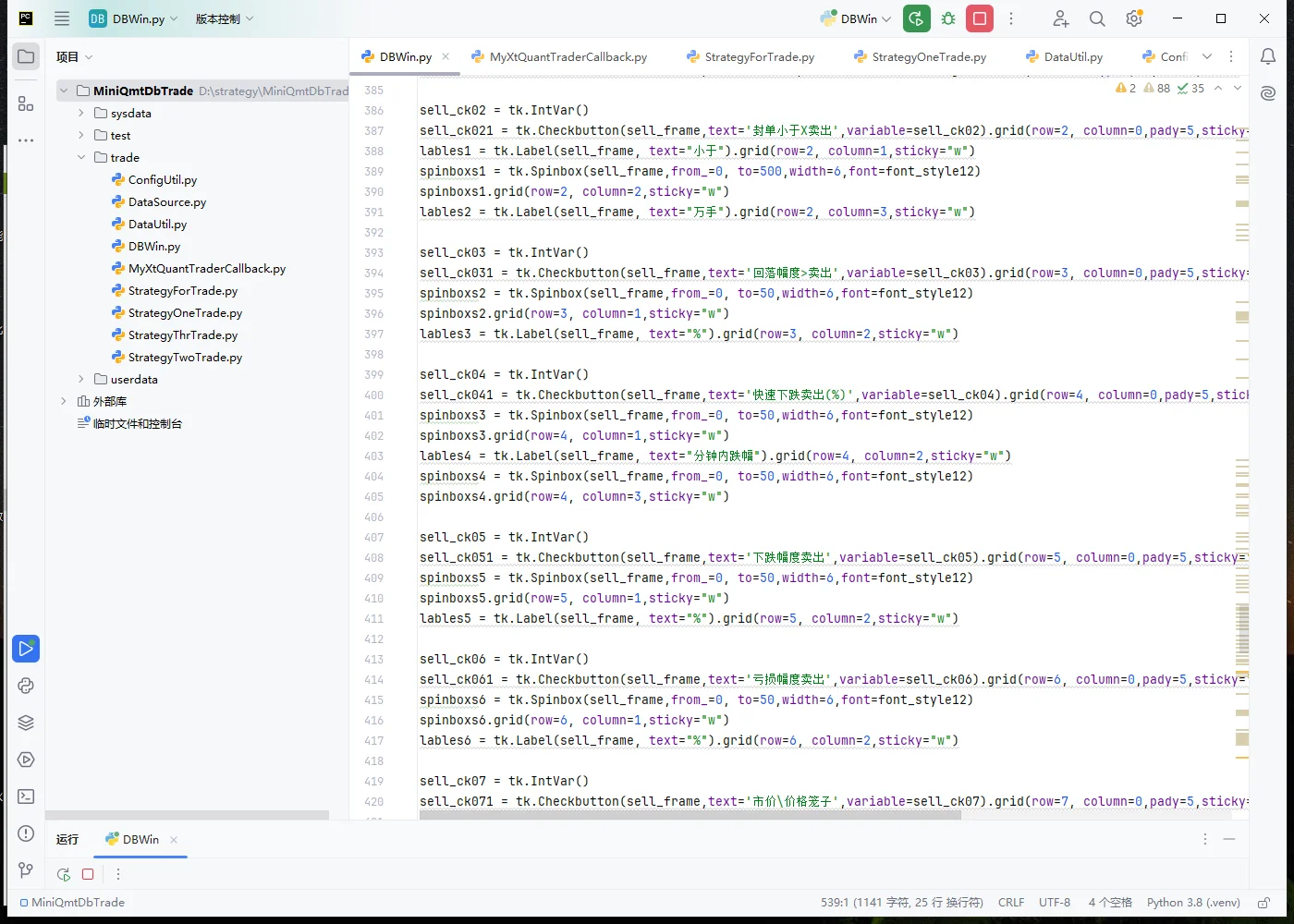Open indent settings via 4 个空格
This screenshot has height=924, width=1294.
click(x=1110, y=903)
